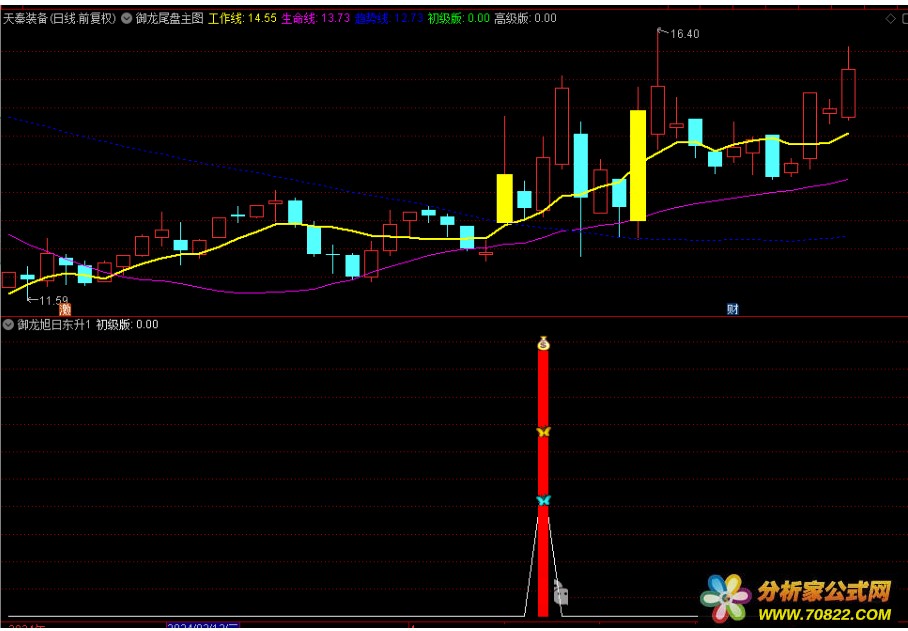This screenshot has width=908, height=631.
Task: Select the stock title 天秦装备(日线.前复权)
Action: (x=60, y=19)
